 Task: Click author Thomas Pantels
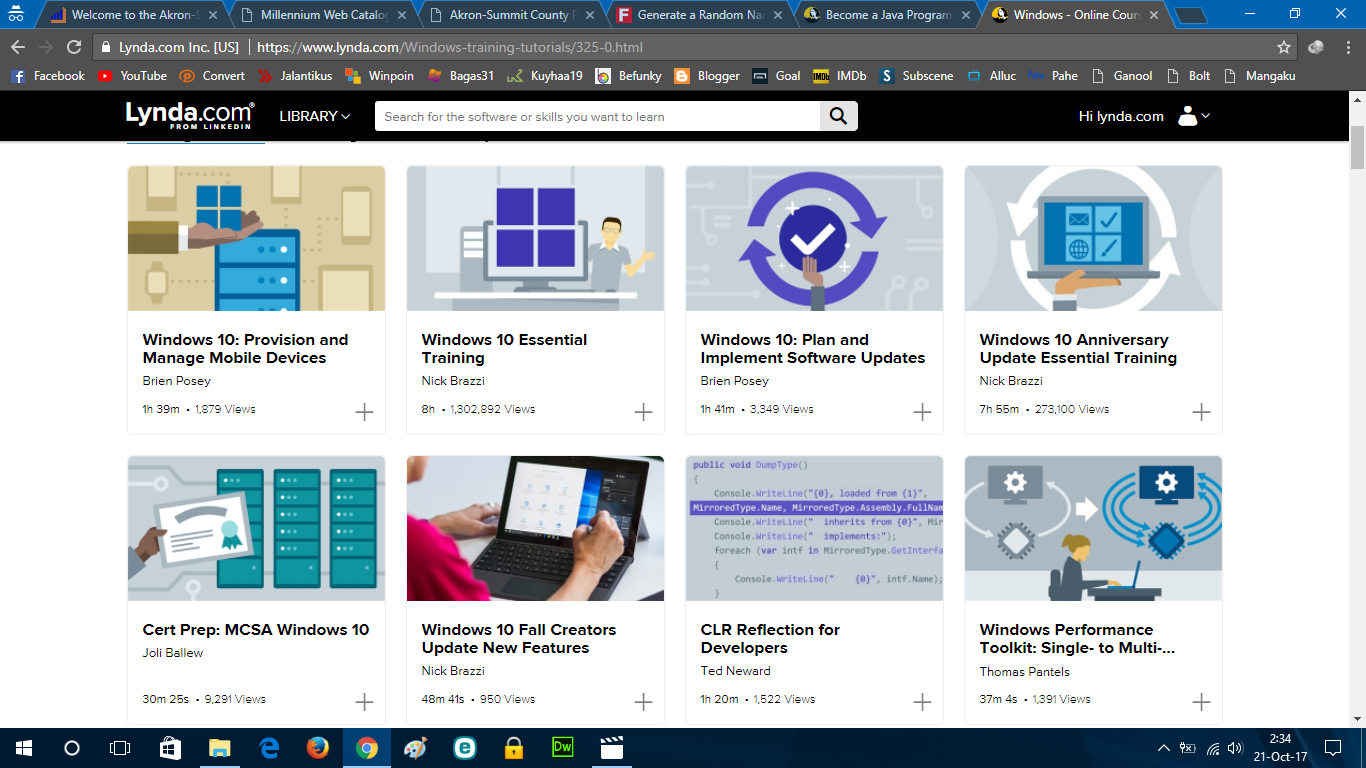click(x=1024, y=672)
